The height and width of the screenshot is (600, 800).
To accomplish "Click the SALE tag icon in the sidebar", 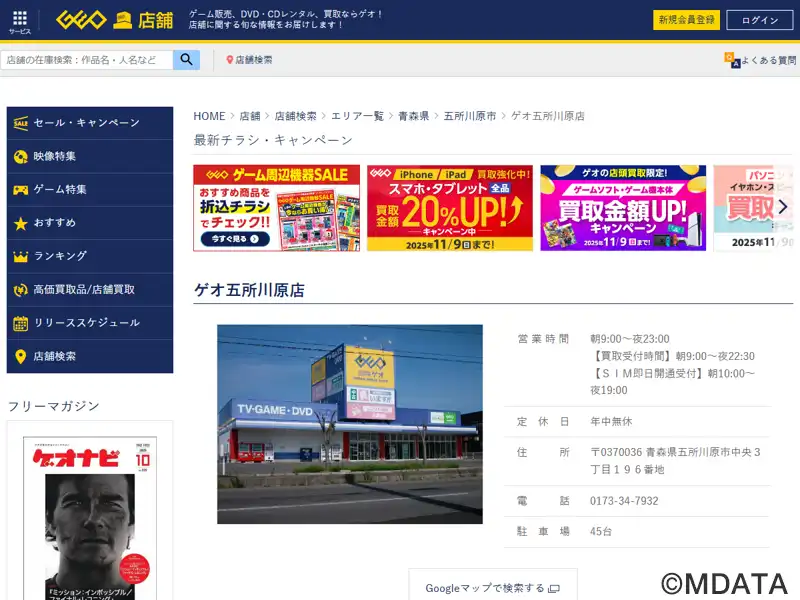I will pos(20,123).
